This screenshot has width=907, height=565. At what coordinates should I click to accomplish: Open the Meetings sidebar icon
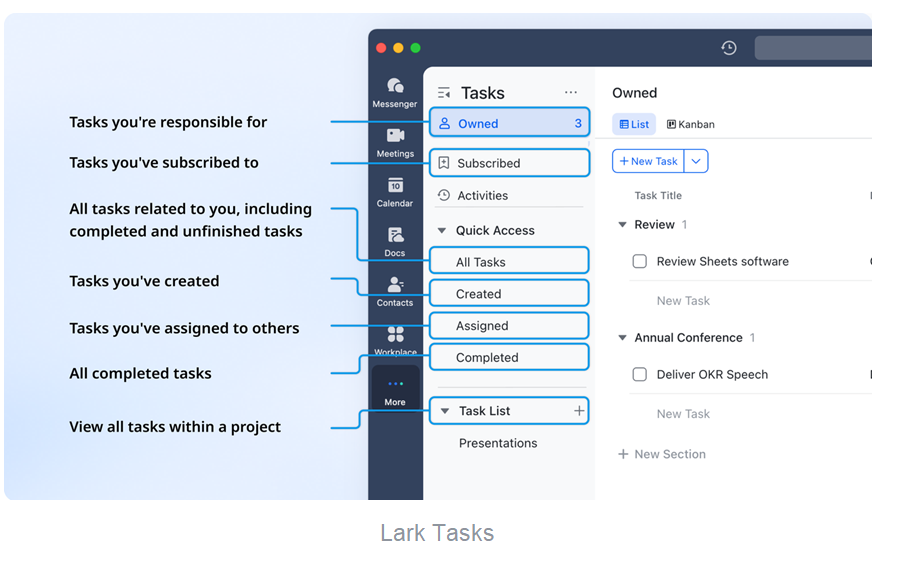pyautogui.click(x=395, y=141)
